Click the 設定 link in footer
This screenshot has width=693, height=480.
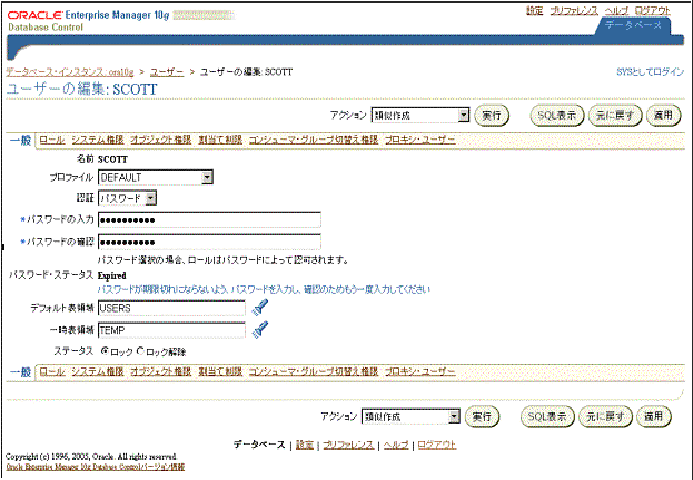tap(305, 445)
